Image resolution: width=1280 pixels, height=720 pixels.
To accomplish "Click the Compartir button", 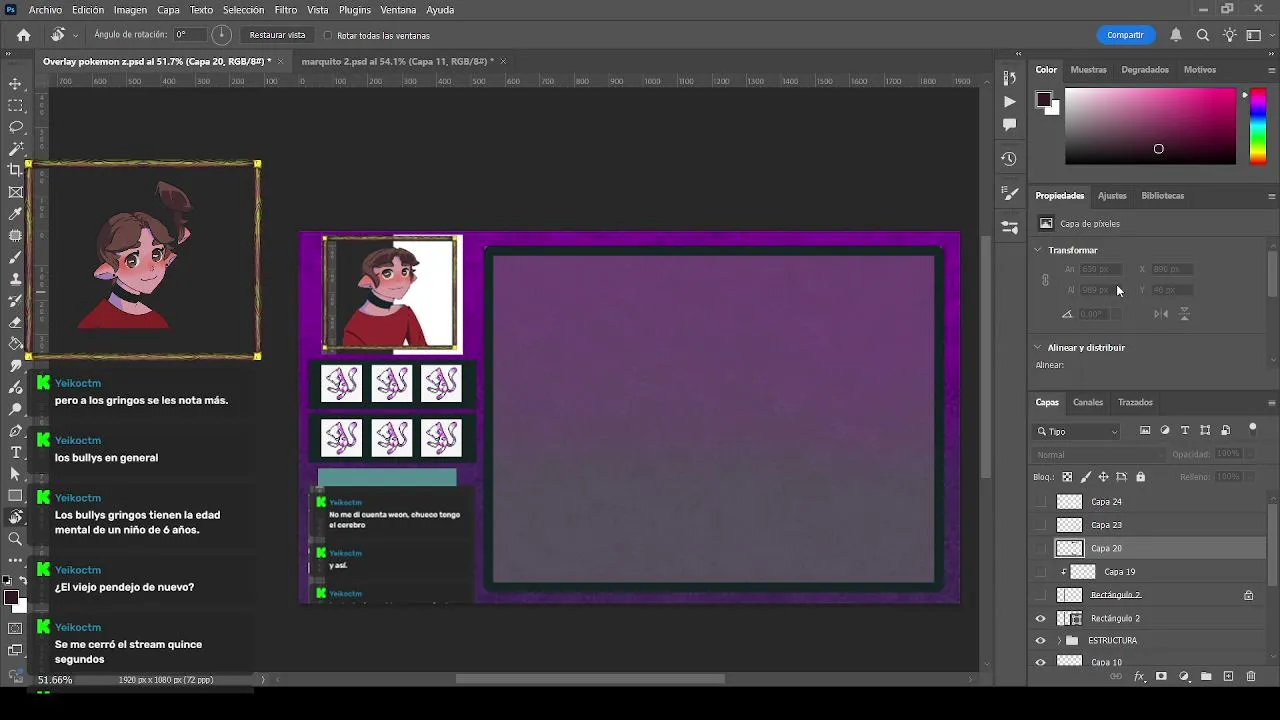I will (1125, 35).
